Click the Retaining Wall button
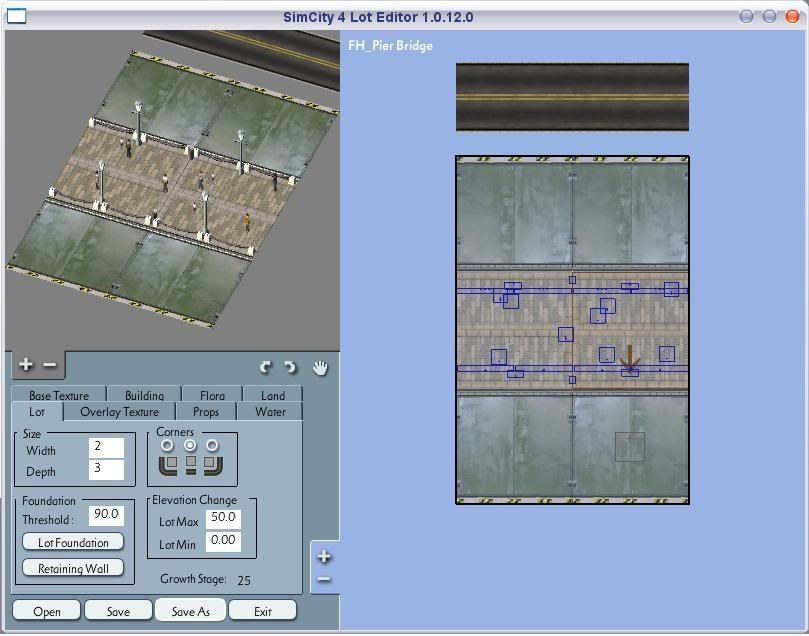 tap(73, 568)
